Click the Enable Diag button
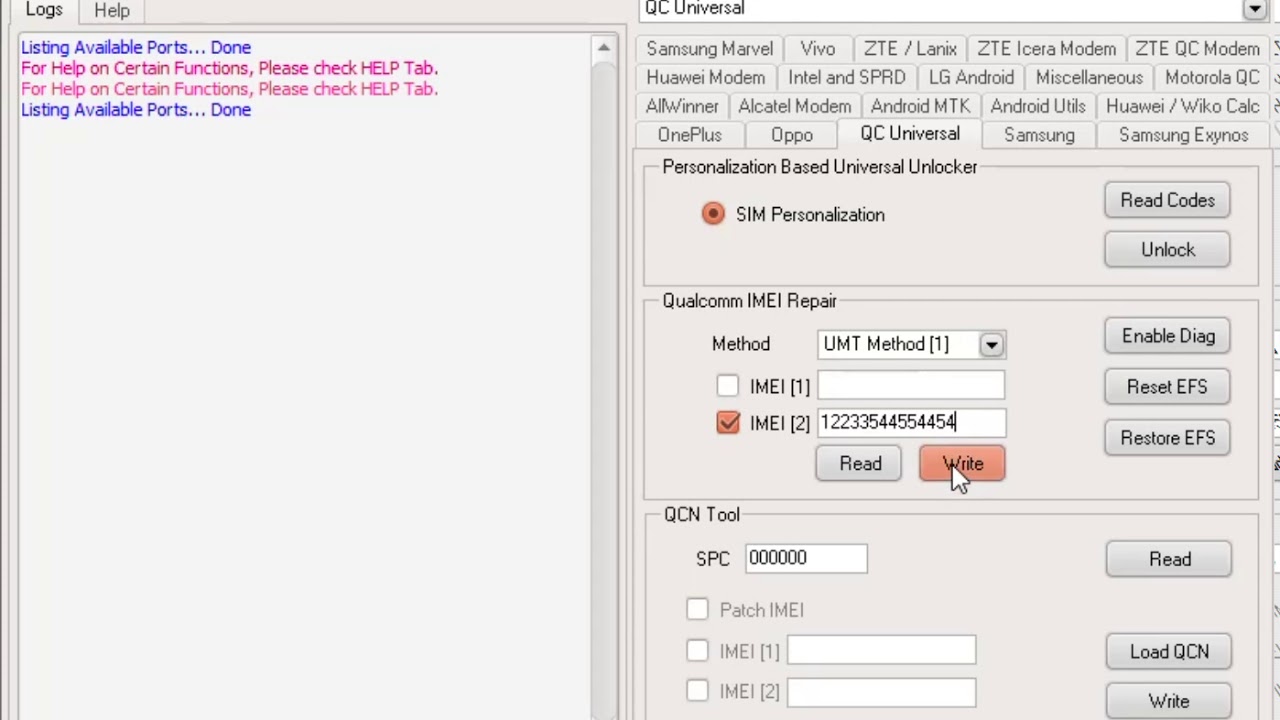Image resolution: width=1280 pixels, height=720 pixels. [1167, 336]
